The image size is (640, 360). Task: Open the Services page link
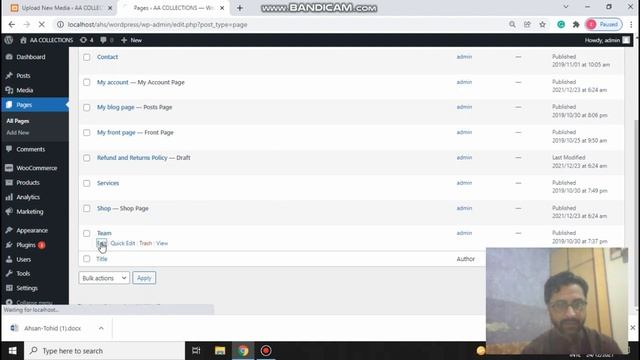pos(108,183)
